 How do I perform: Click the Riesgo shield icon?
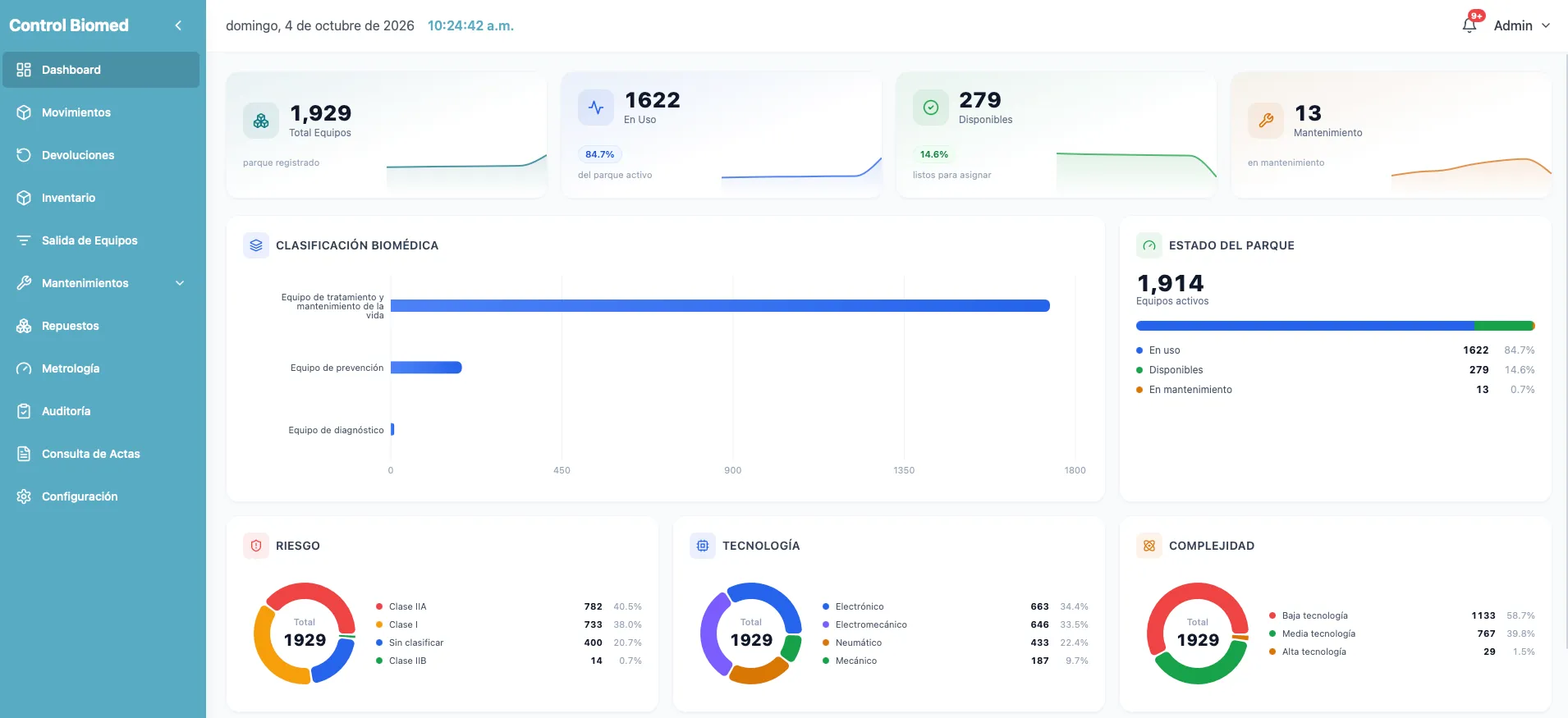pyautogui.click(x=256, y=546)
